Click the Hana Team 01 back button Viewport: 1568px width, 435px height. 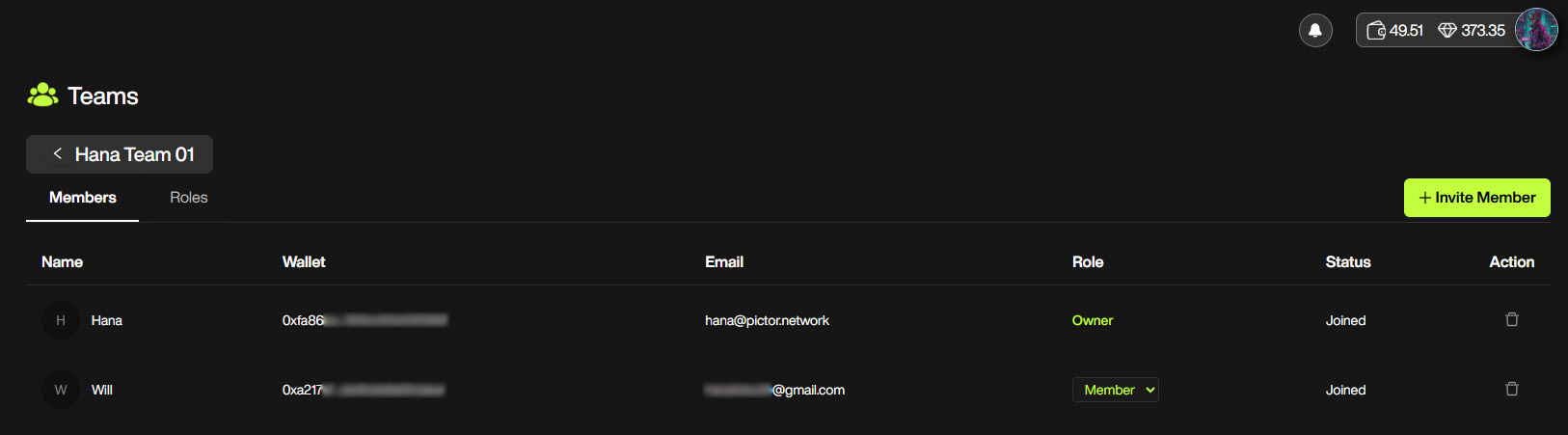coord(120,154)
